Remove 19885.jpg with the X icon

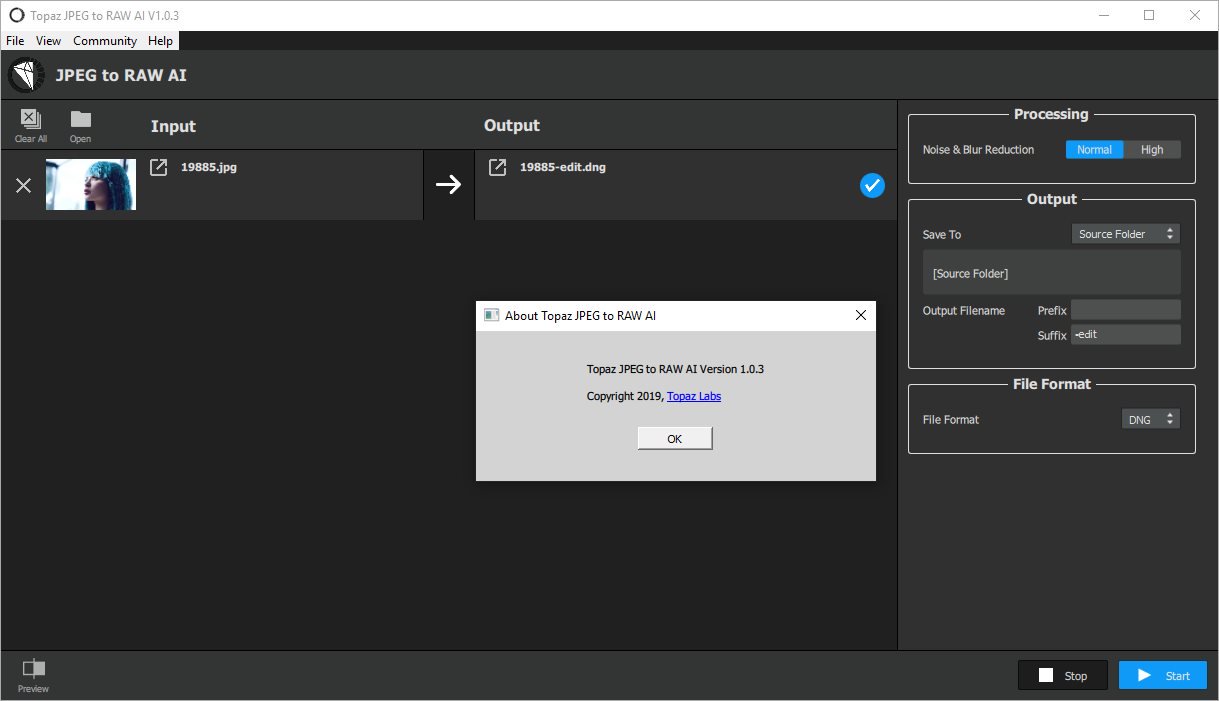click(x=23, y=185)
